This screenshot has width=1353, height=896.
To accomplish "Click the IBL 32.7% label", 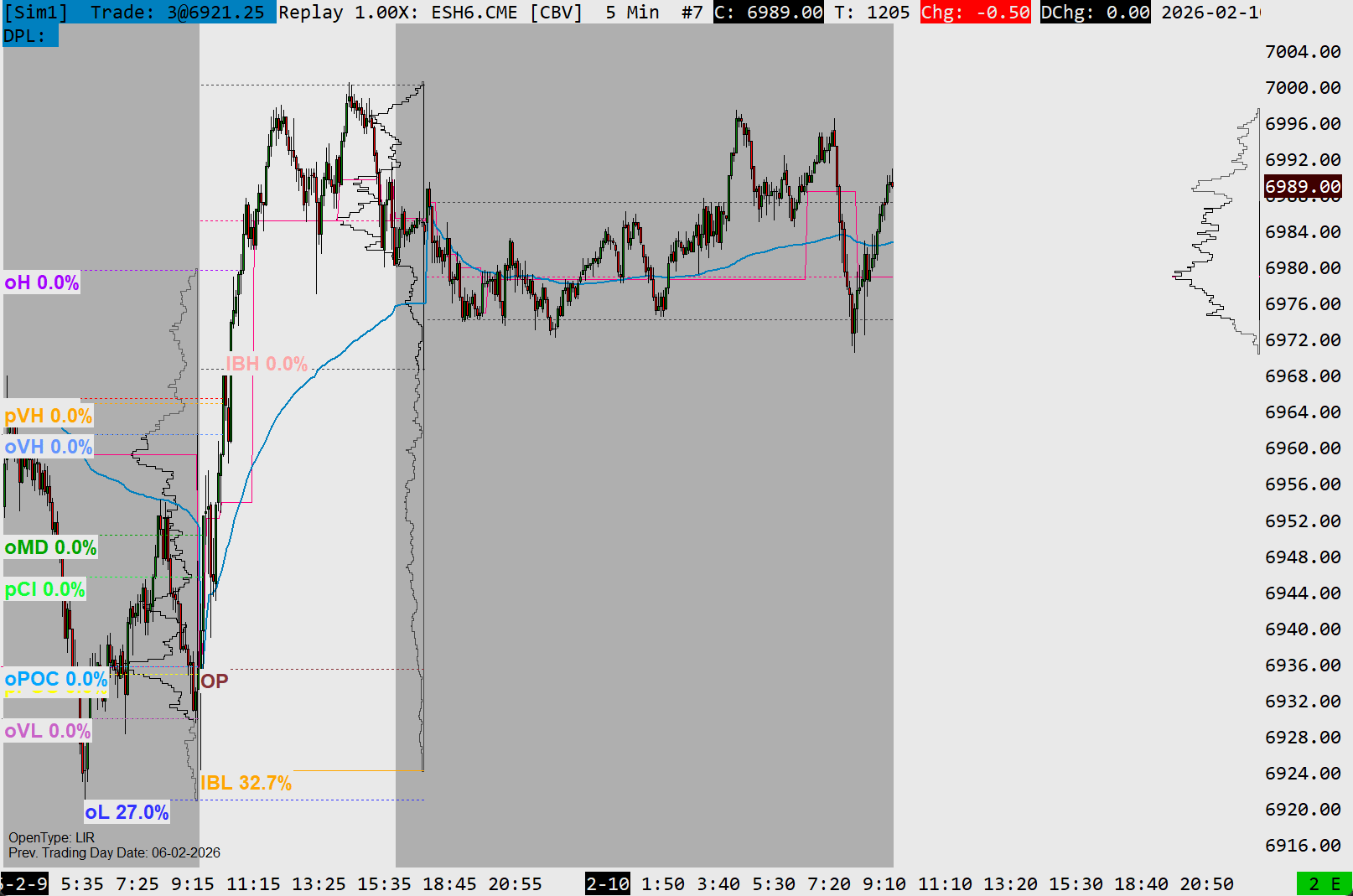I will [246, 783].
